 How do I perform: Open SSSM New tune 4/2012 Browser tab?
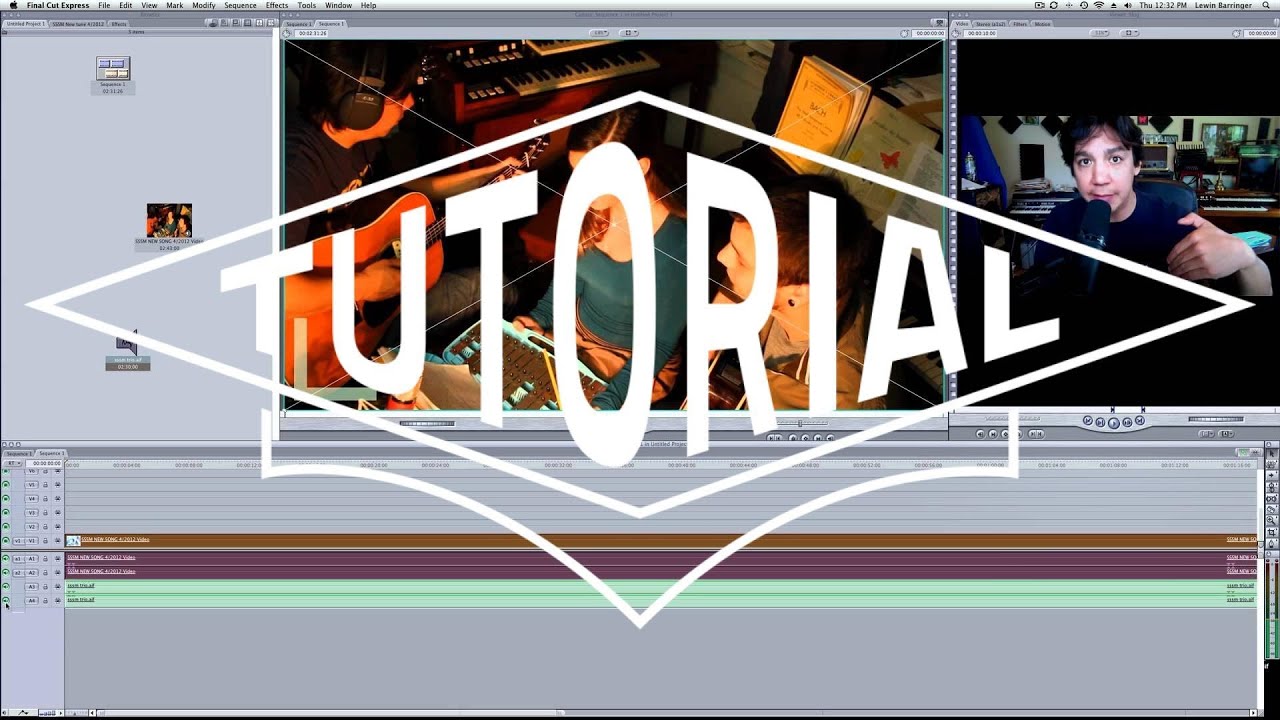tap(77, 23)
